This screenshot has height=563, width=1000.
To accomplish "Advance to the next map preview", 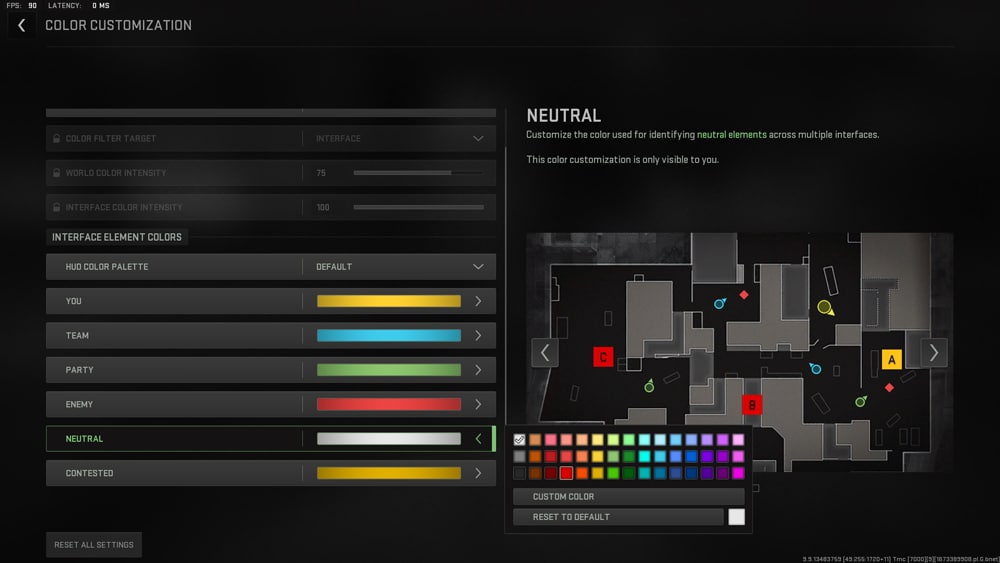I will coord(934,352).
